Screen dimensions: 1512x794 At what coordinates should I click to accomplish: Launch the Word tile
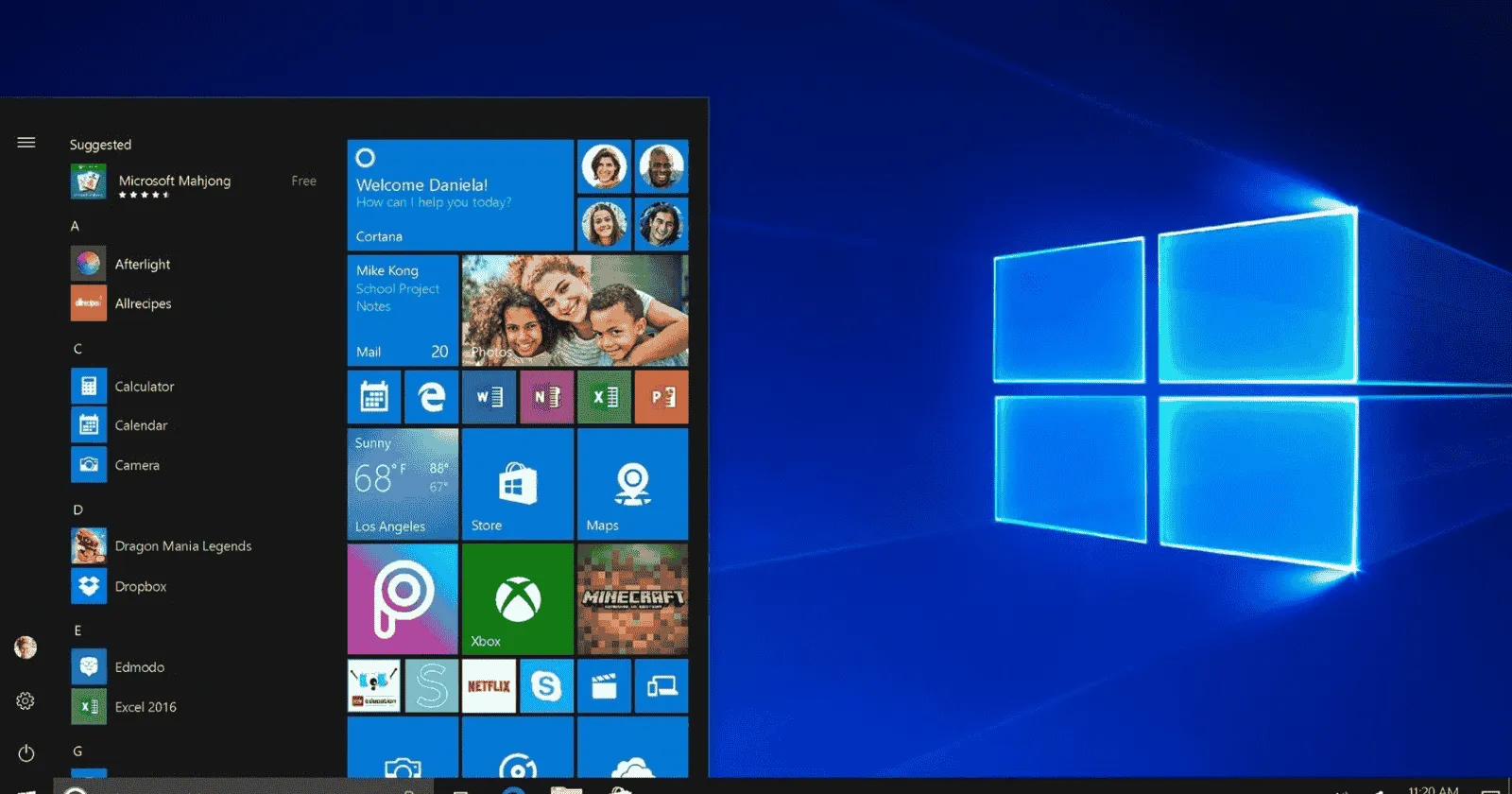pos(489,397)
